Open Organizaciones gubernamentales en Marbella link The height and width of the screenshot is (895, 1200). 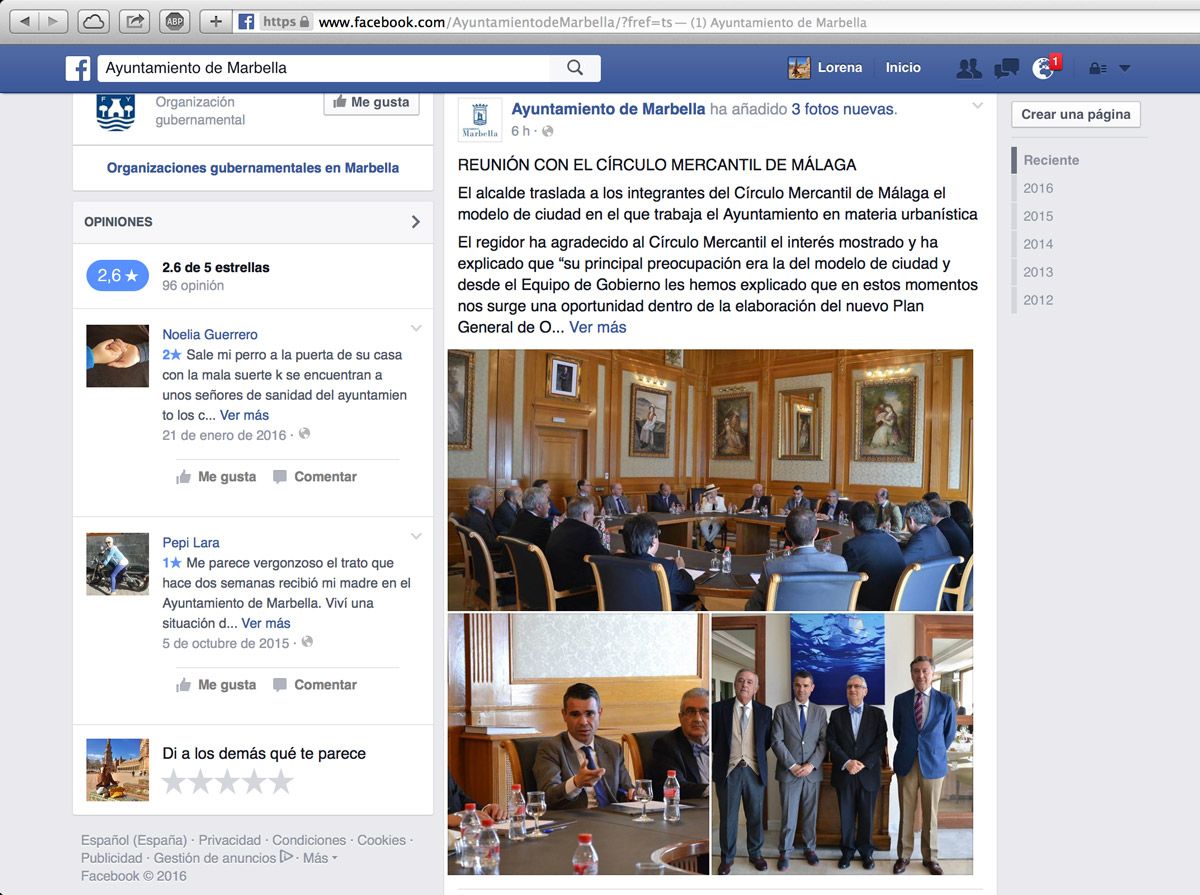pyautogui.click(x=253, y=168)
